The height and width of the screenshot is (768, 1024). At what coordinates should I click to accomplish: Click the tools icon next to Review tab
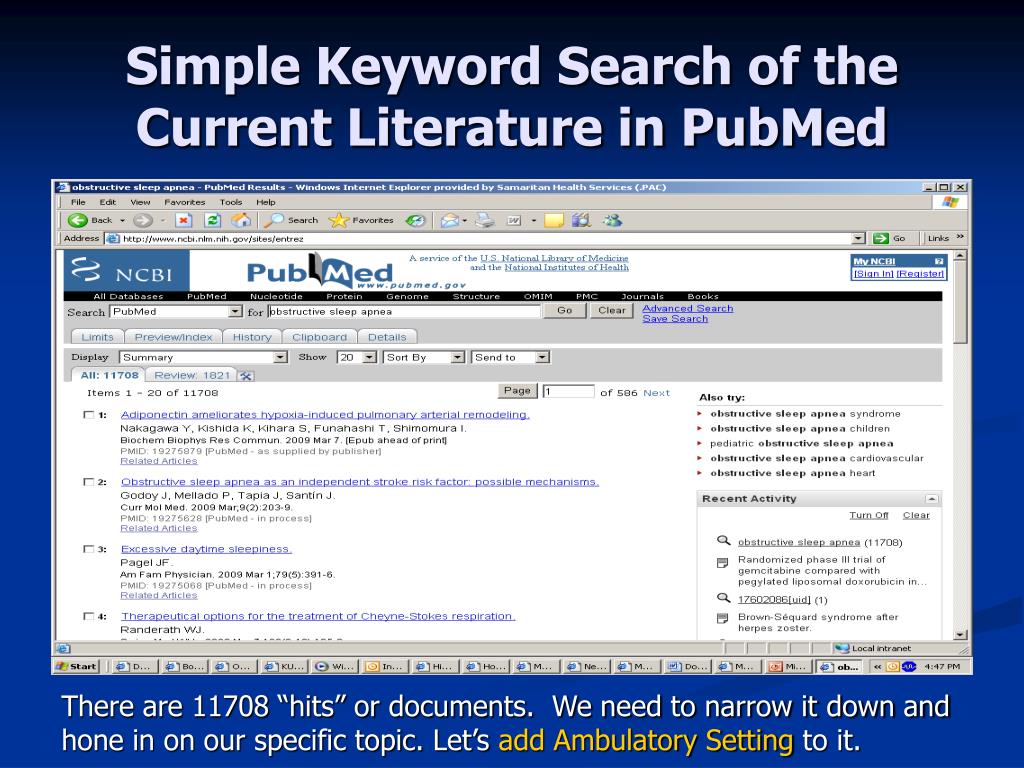246,376
